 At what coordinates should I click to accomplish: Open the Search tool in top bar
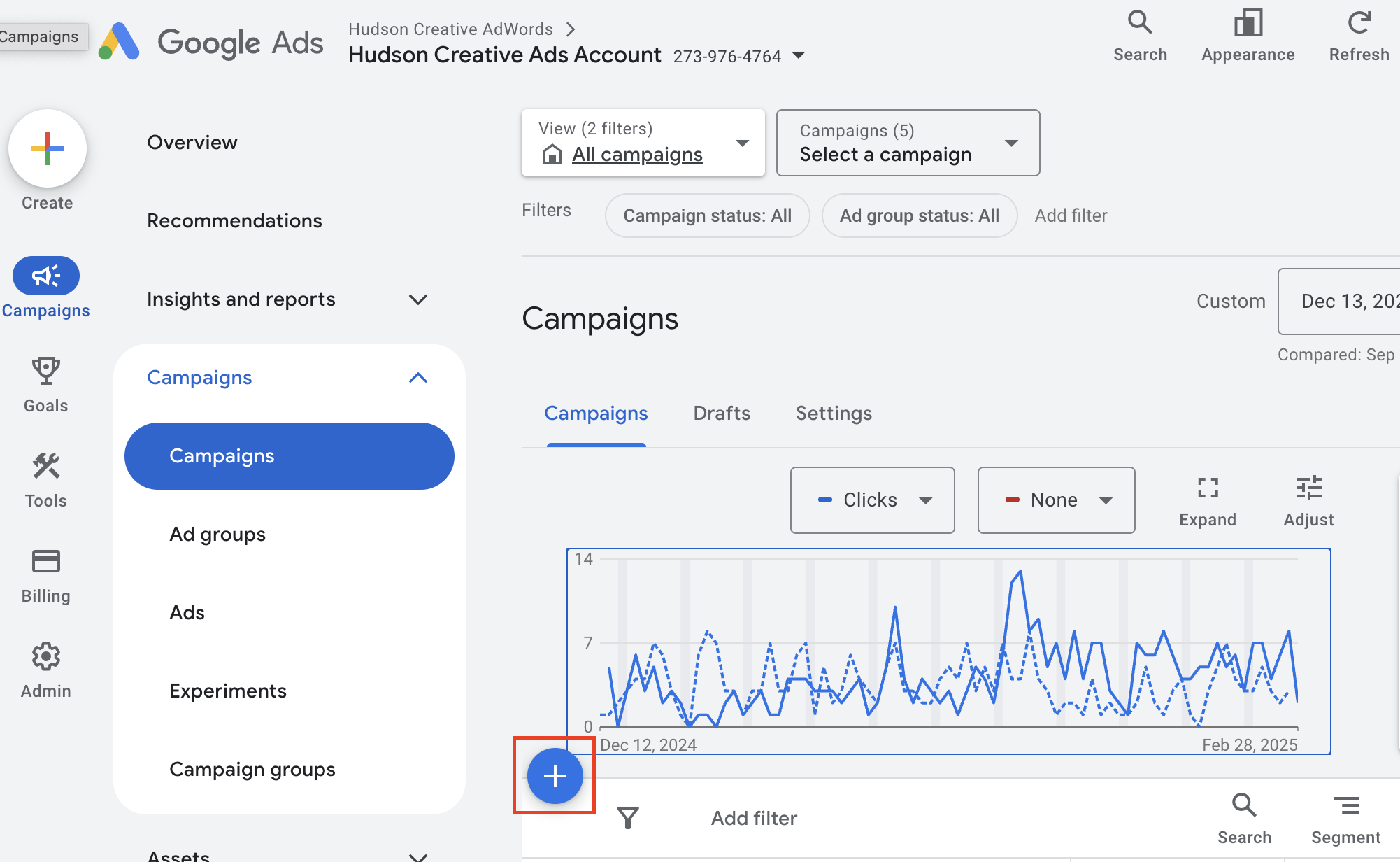[1140, 36]
